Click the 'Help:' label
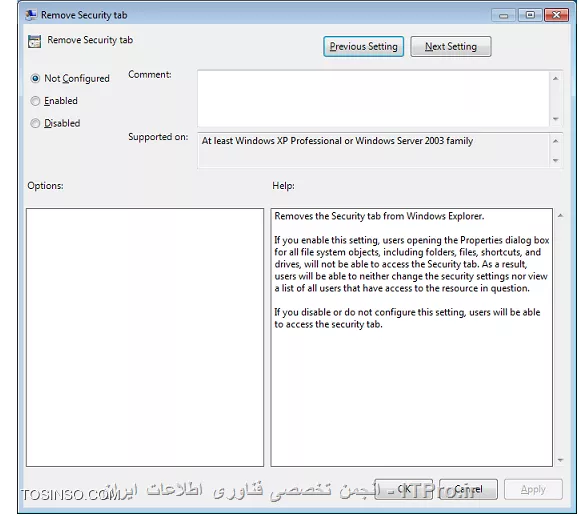Viewport: 579px width, 516px height. (x=283, y=186)
